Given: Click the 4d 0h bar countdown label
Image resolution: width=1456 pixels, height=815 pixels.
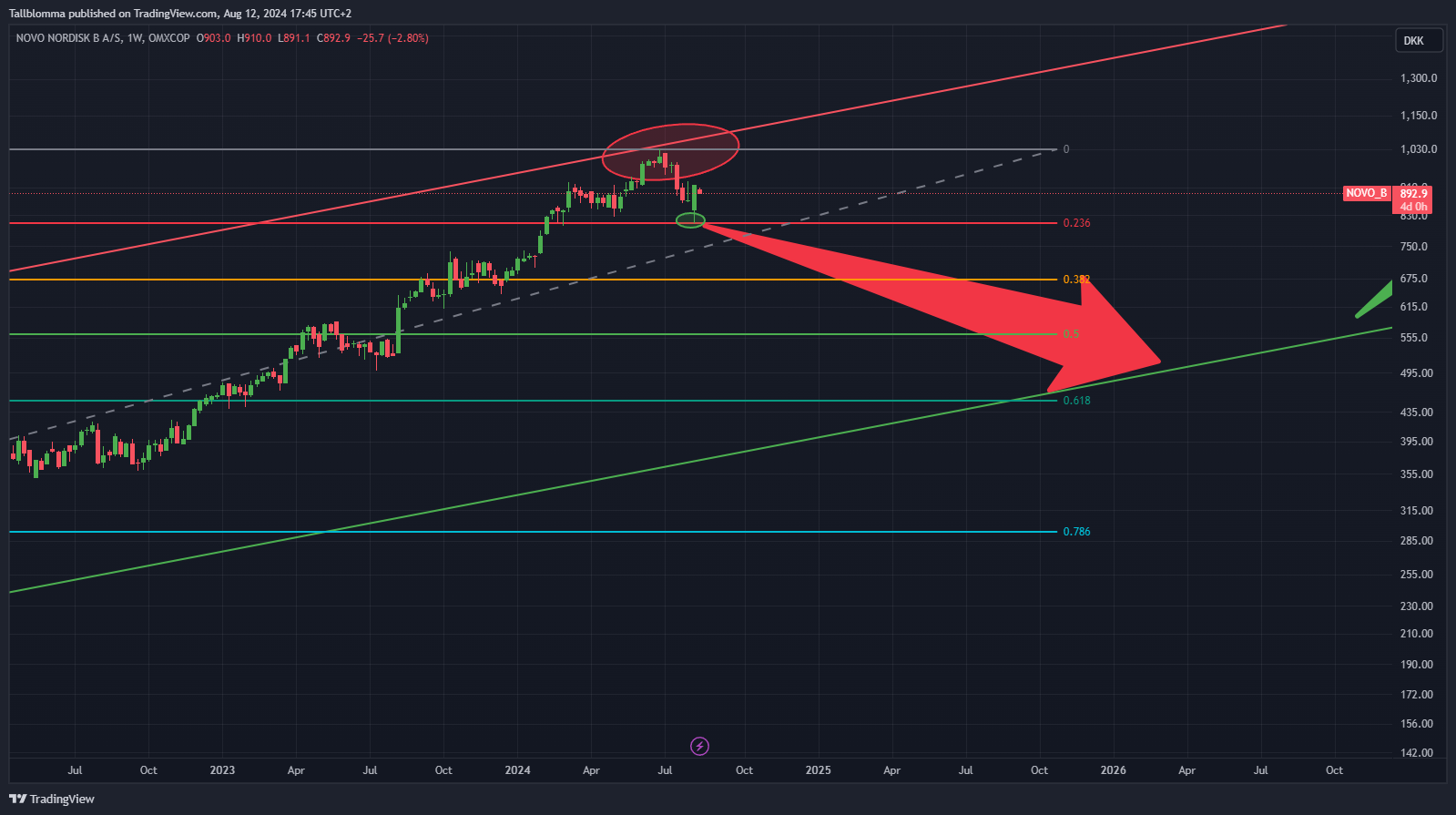Looking at the screenshot, I should 1413,207.
